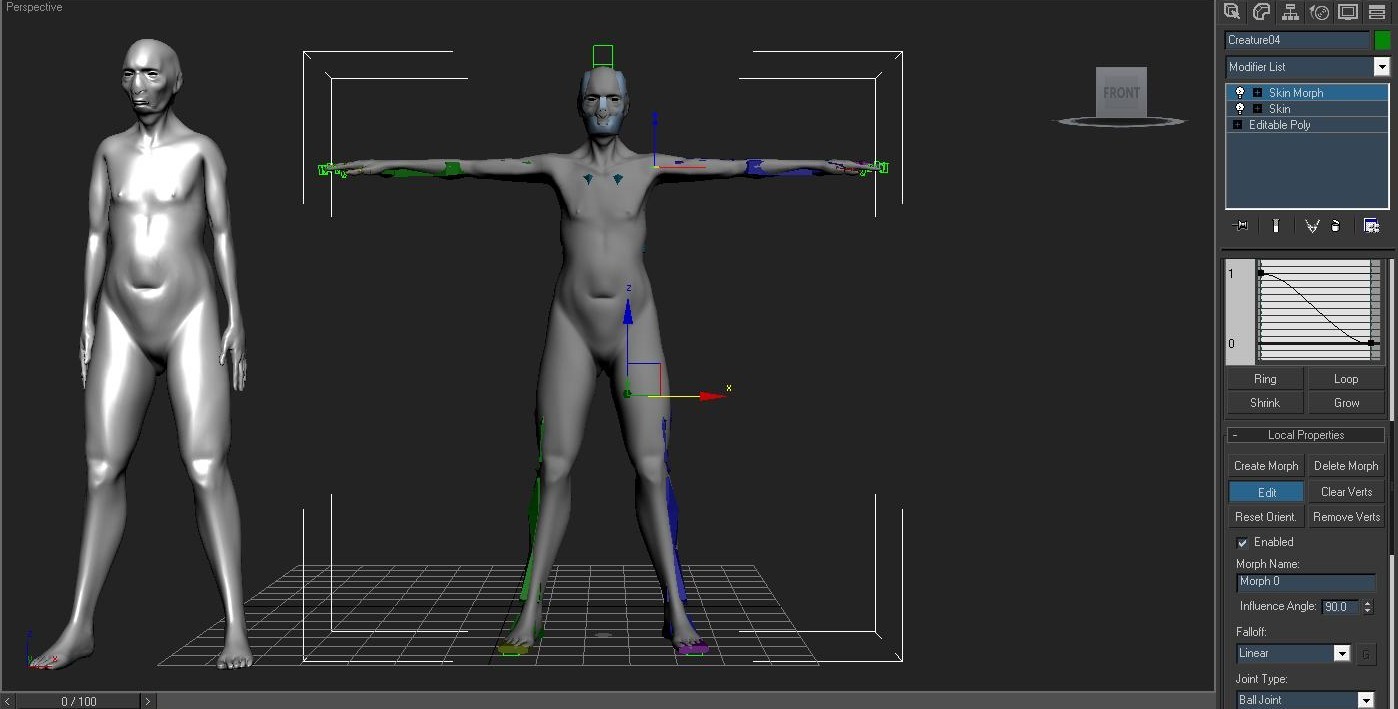Expand Skin modifier sub-object levels

tap(1257, 108)
